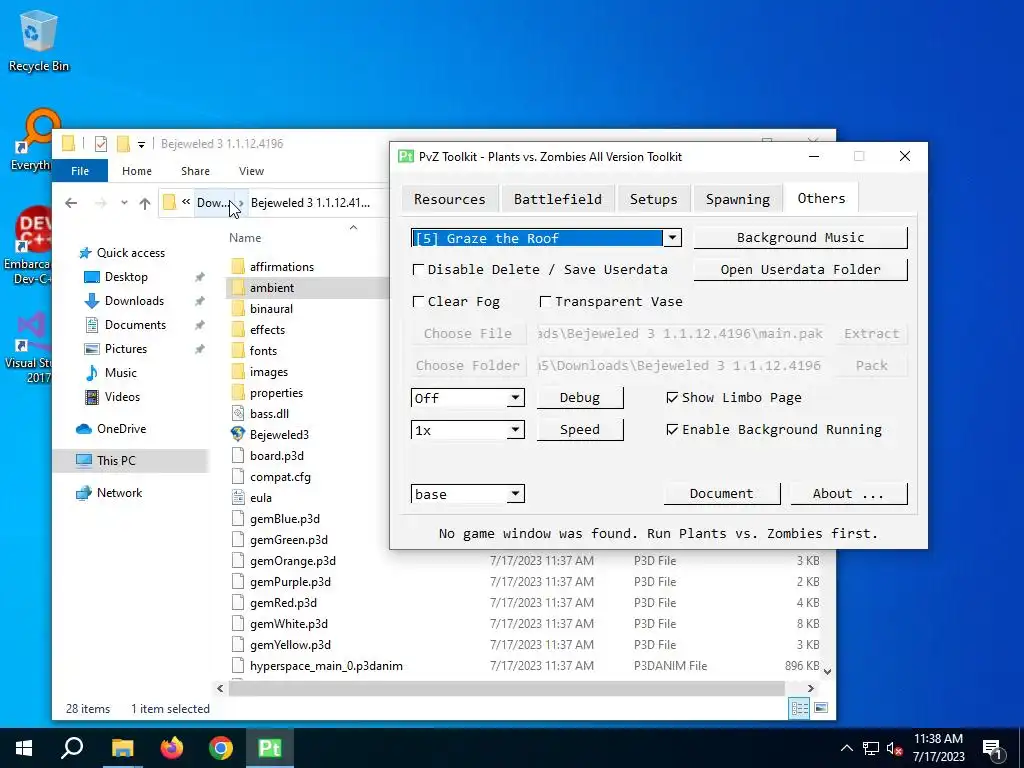Enable Transparent Vase checkbox

545,301
